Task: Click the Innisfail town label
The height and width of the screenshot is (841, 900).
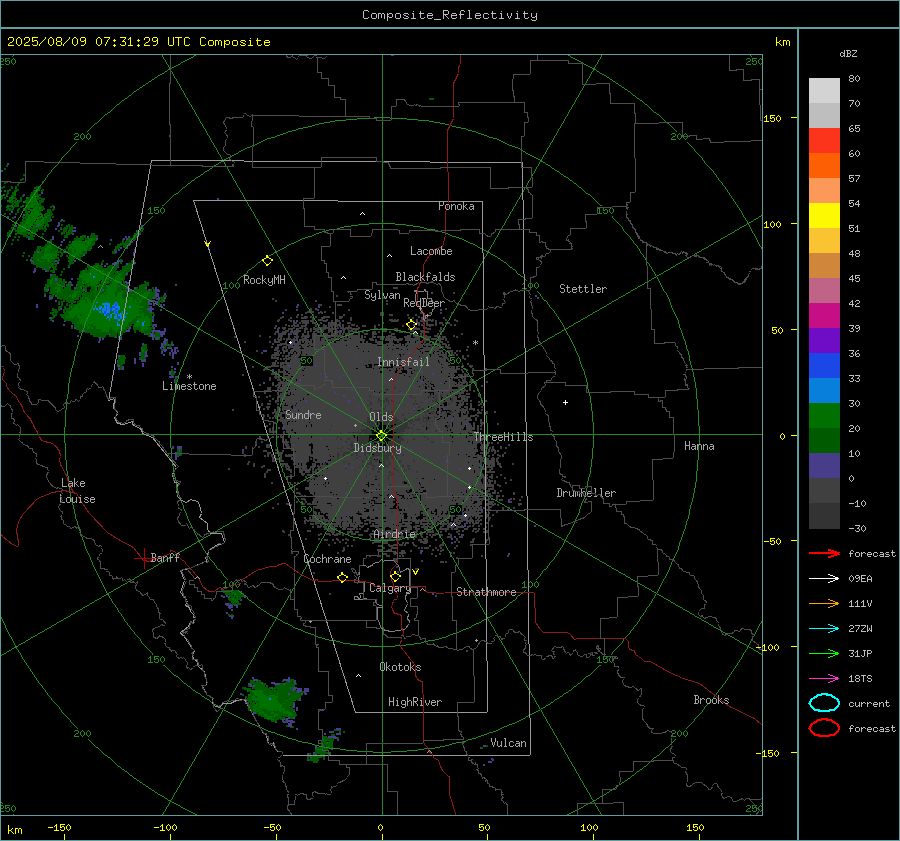Action: point(403,362)
